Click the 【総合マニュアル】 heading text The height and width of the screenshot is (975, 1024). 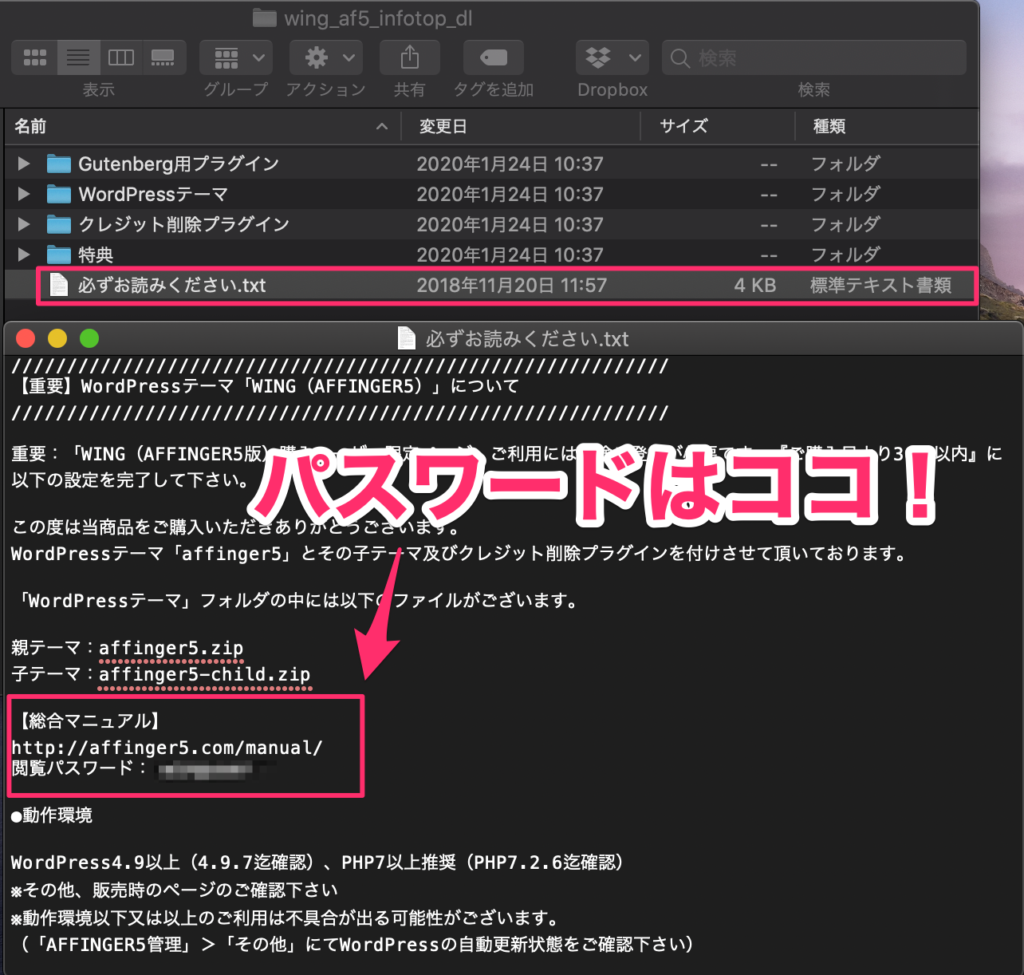click(x=90, y=721)
